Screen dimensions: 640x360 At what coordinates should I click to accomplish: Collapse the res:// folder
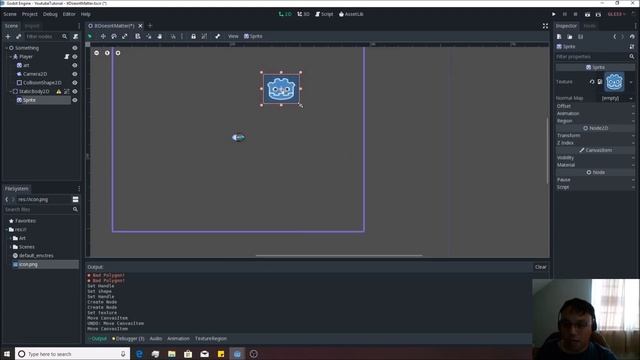pos(7,230)
